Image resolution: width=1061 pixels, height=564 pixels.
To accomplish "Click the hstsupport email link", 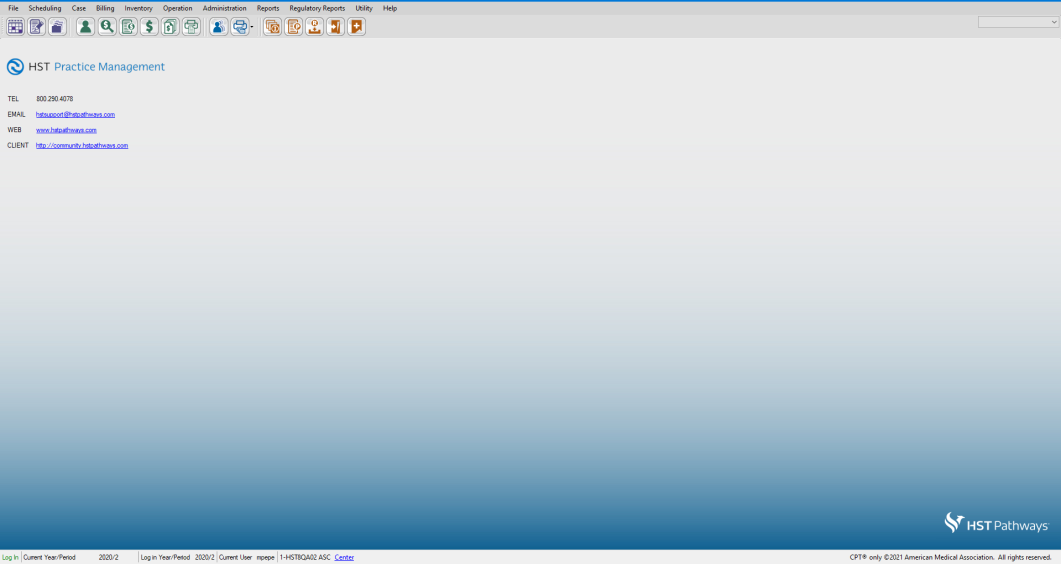I will tap(75, 114).
